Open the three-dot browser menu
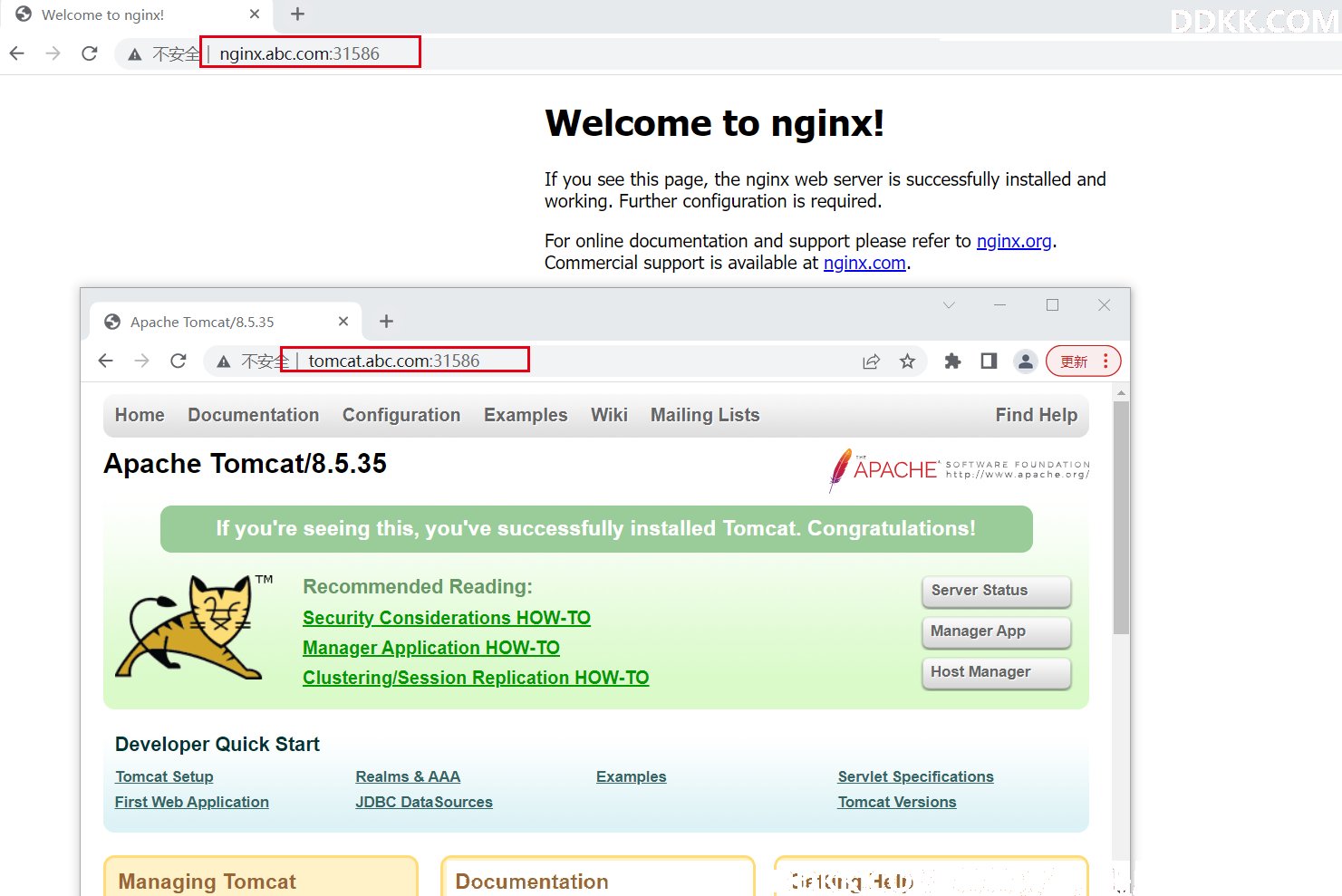 point(1105,361)
